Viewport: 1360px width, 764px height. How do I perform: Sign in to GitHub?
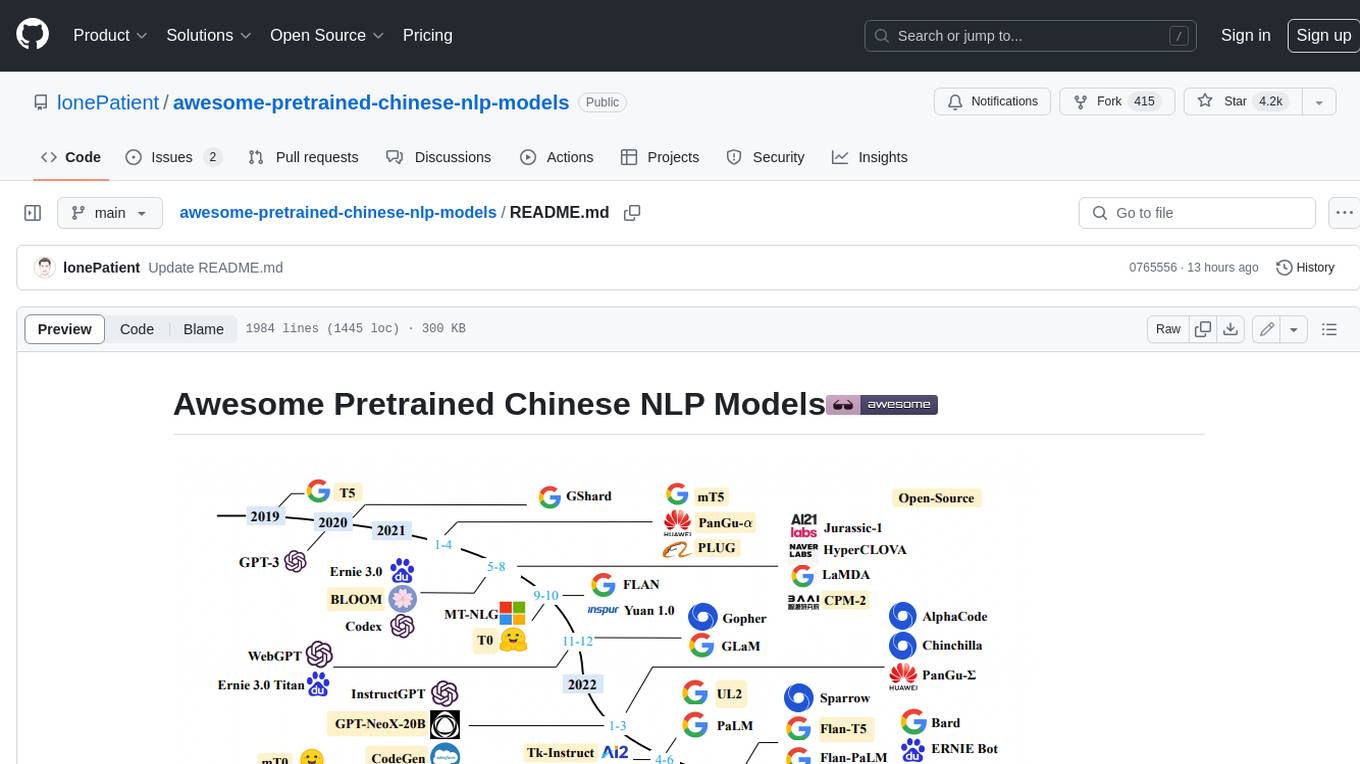pos(1245,35)
